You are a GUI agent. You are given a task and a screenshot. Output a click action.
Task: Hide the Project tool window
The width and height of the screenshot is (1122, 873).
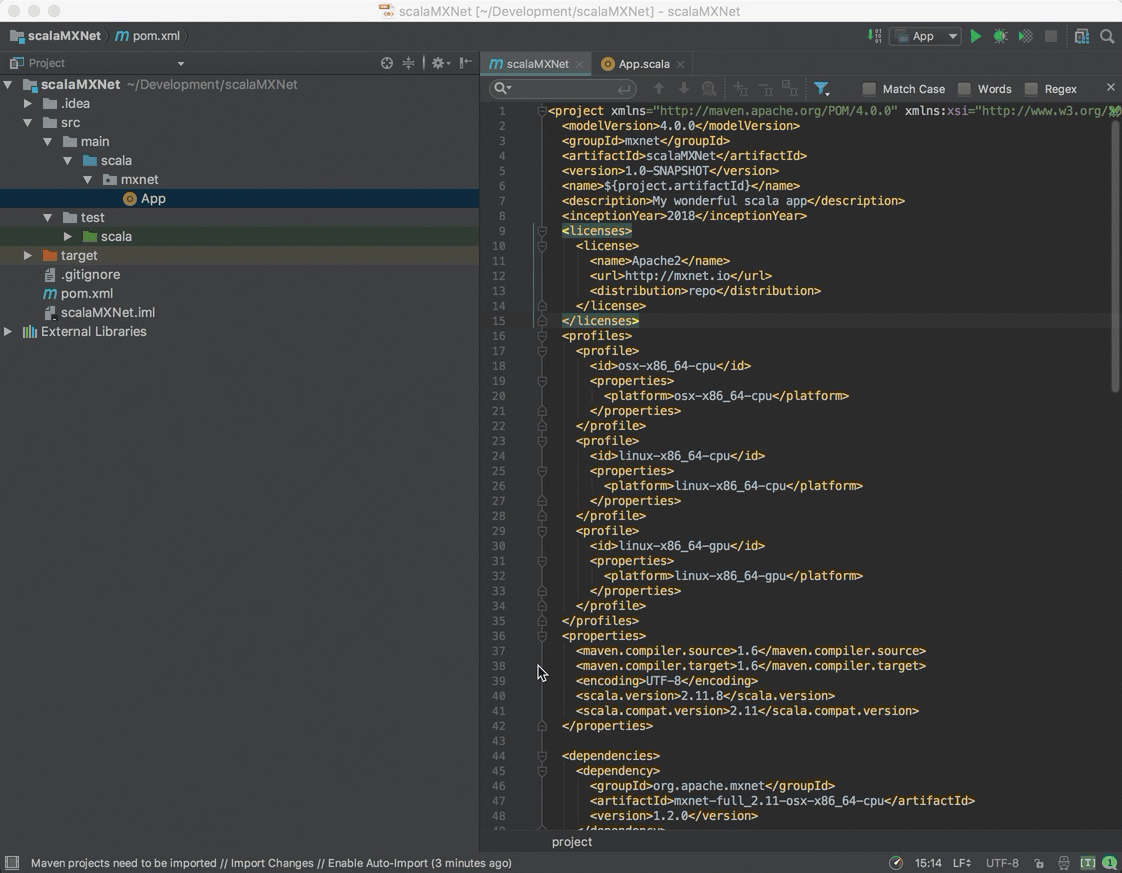465,63
